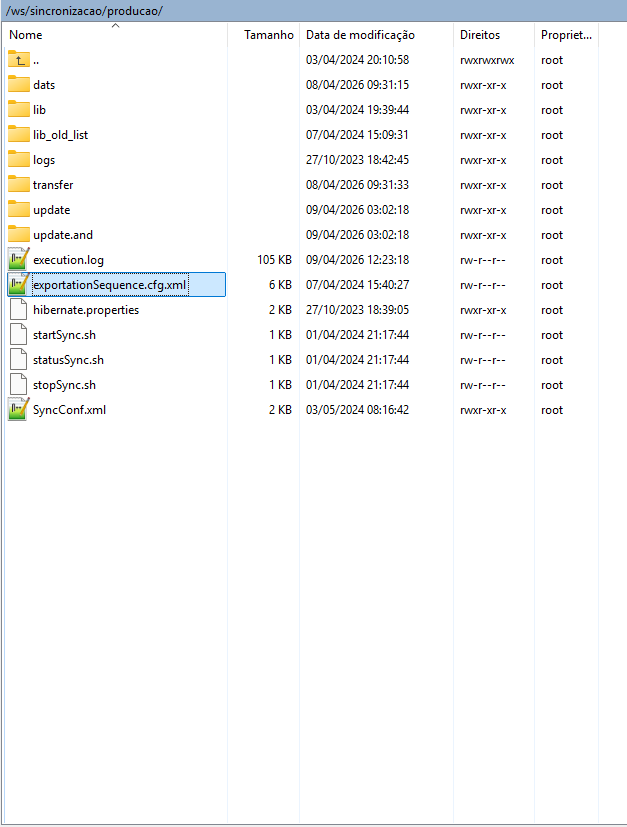627x827 pixels.
Task: Click date 08/04/2026 09:31:15
Action: click(x=358, y=85)
